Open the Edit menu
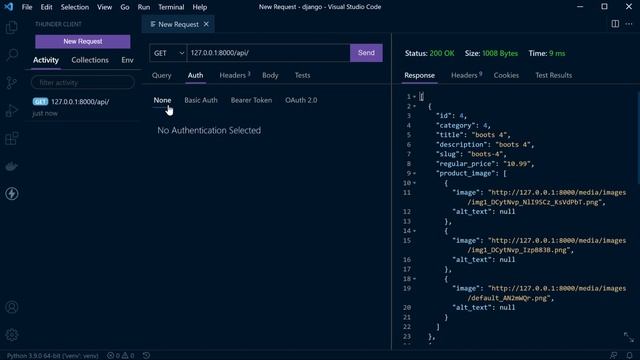 (47, 7)
